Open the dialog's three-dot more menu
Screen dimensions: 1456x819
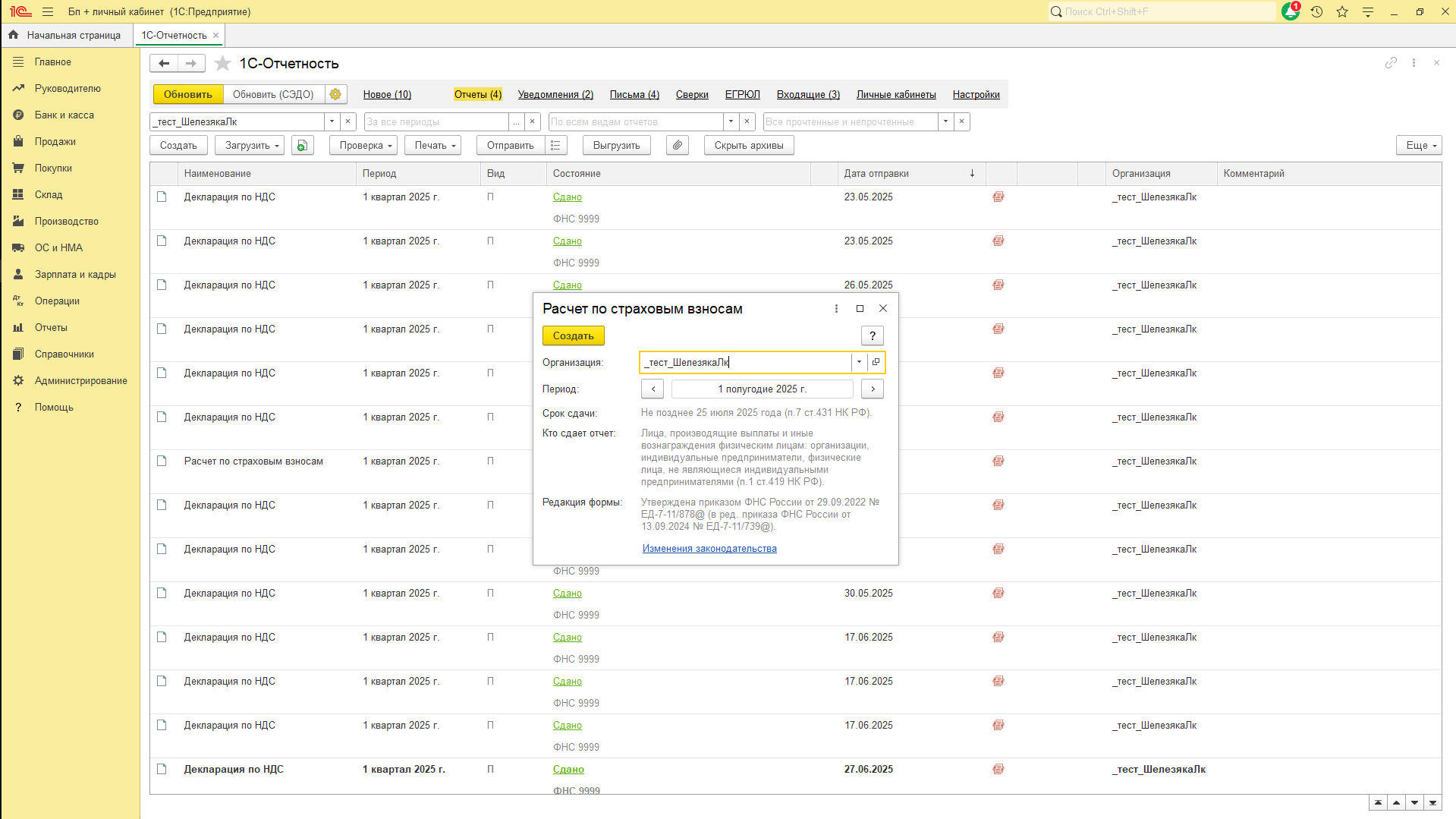(836, 308)
